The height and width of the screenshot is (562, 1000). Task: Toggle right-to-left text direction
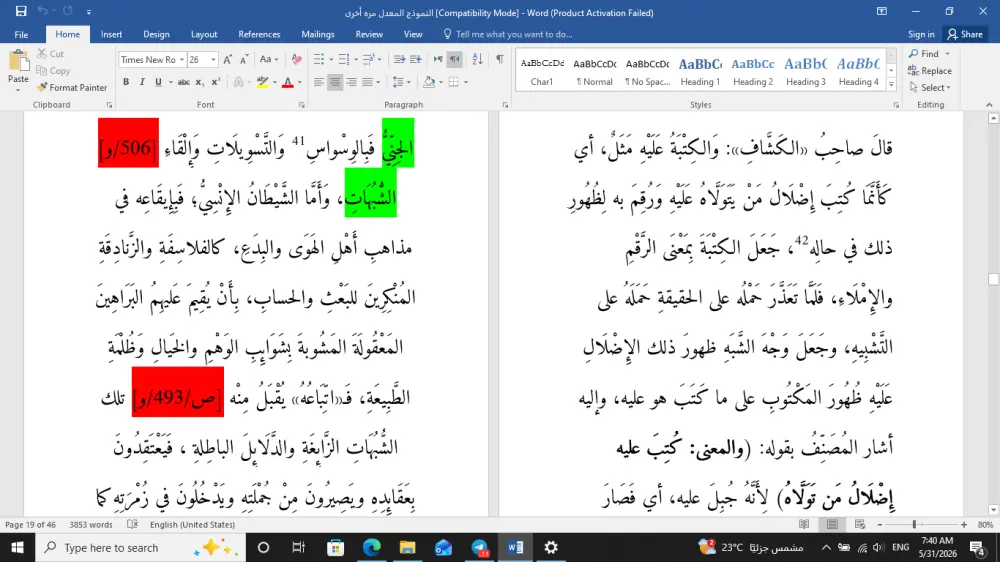point(454,59)
